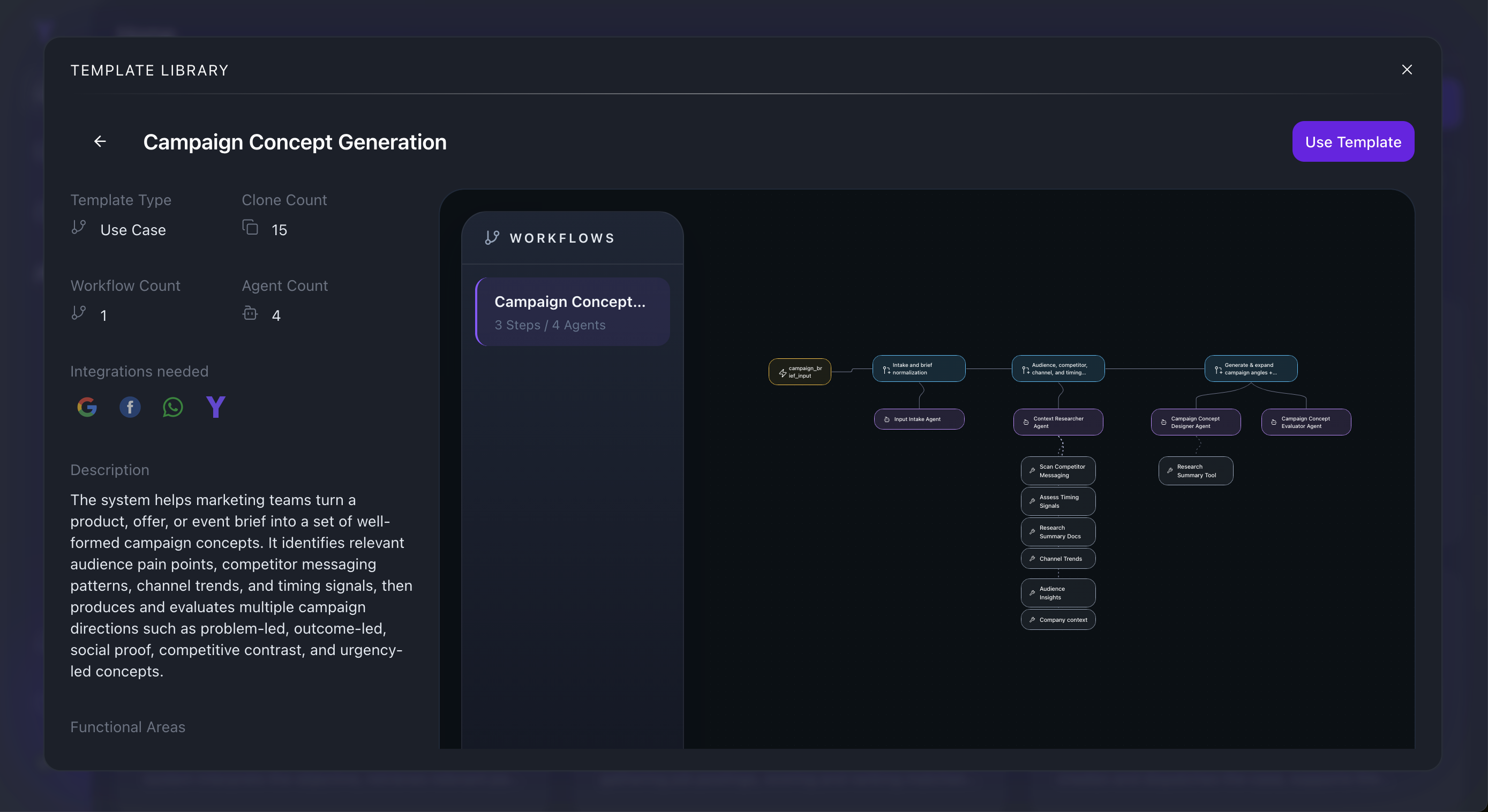Click the WhatsApp integration icon
This screenshot has height=812, width=1488.
coord(172,407)
